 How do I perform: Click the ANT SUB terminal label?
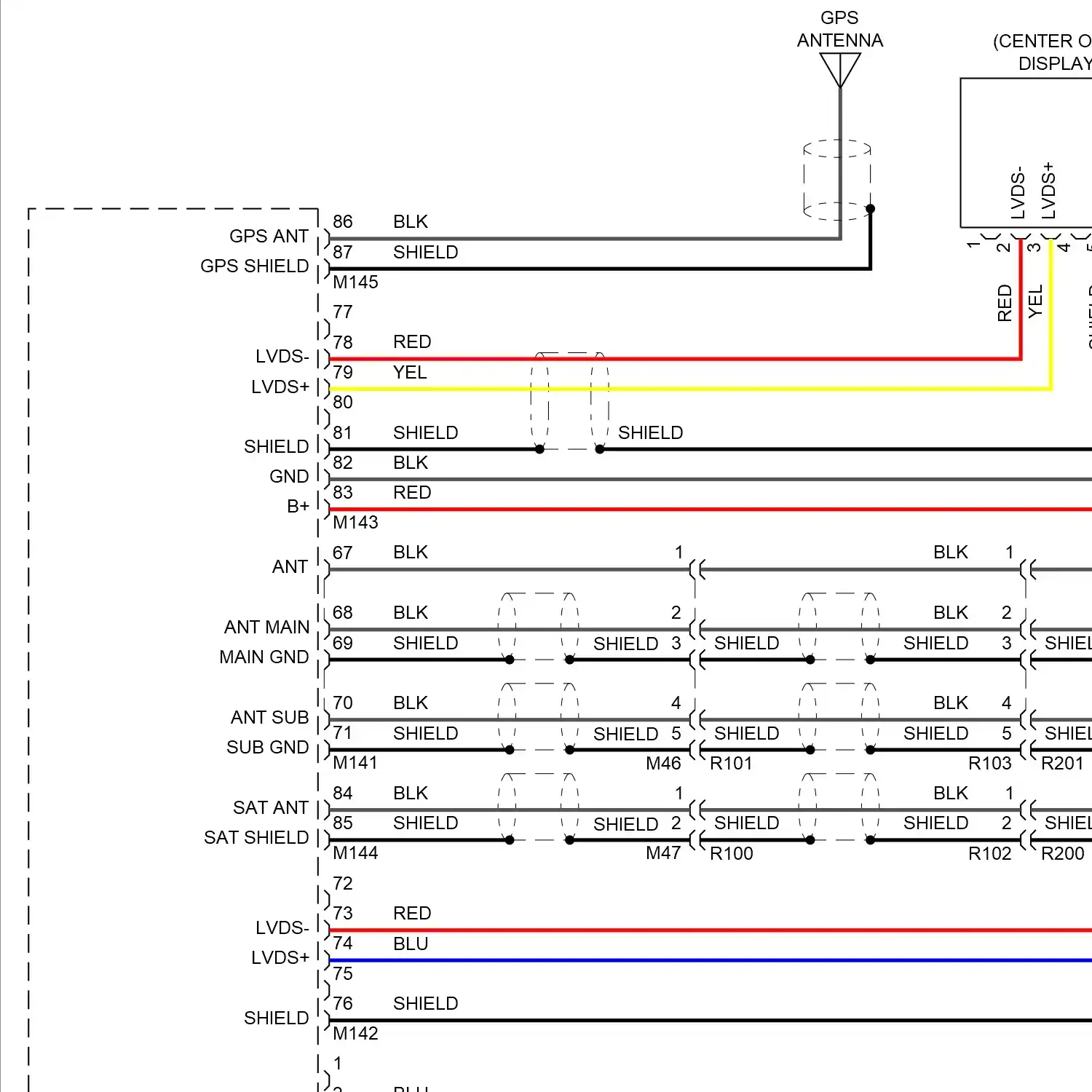pyautogui.click(x=269, y=717)
